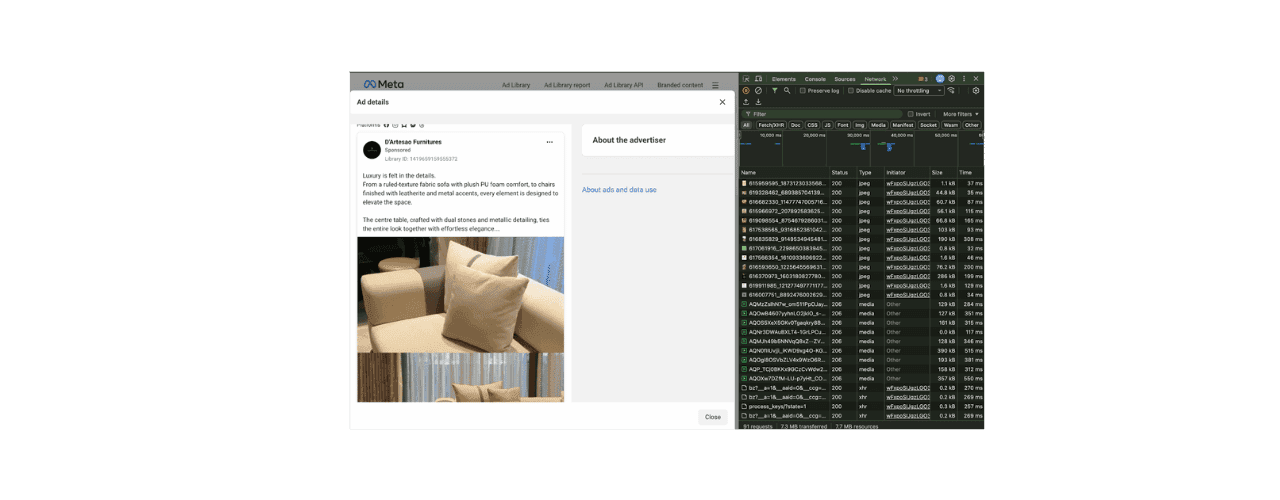Open Ad Library in the Meta header
Viewport: 1280px width, 500px height.
pyautogui.click(x=516, y=85)
